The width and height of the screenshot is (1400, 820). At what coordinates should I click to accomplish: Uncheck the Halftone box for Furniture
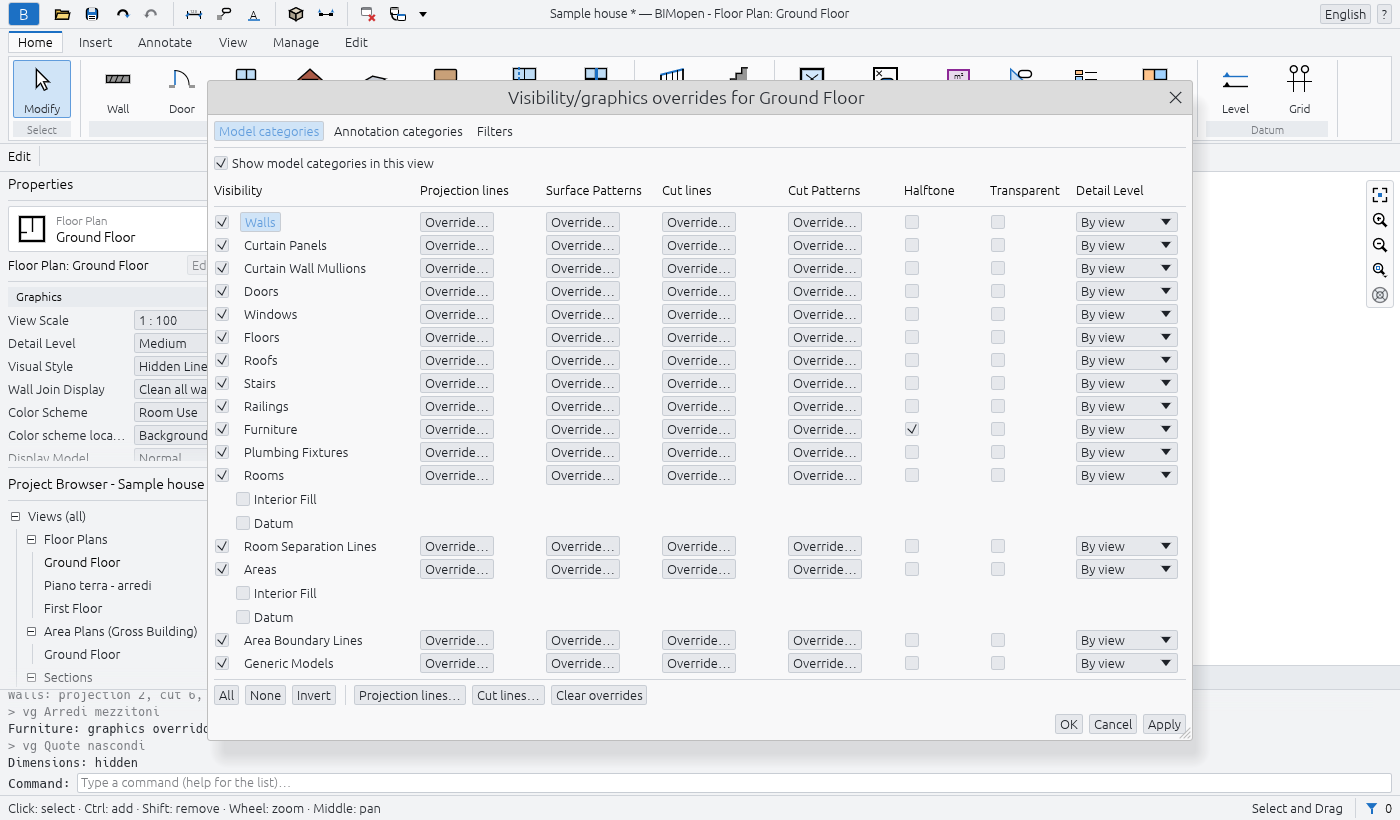click(x=912, y=429)
